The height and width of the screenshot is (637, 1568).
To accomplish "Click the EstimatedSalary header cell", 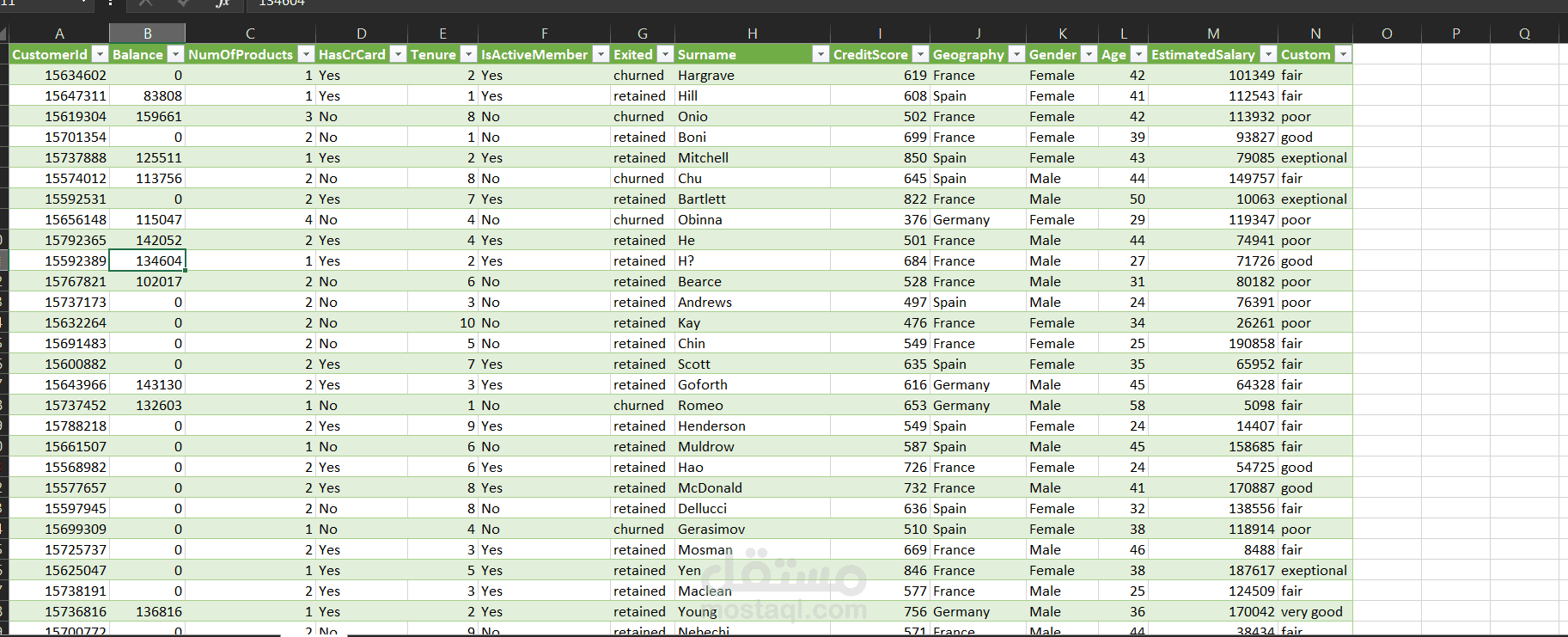I will (x=1213, y=54).
